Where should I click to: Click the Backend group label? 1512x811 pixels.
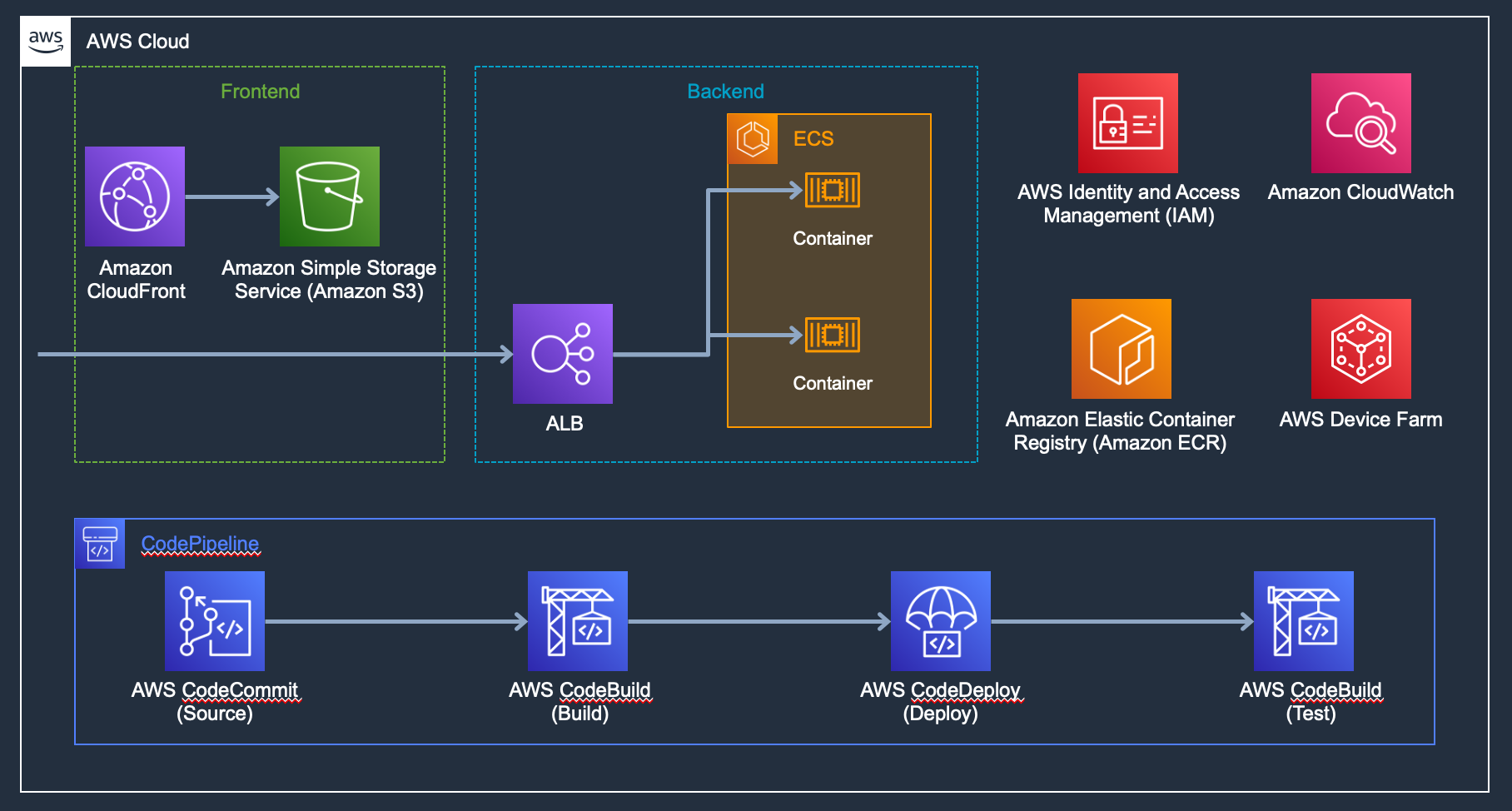(x=725, y=92)
